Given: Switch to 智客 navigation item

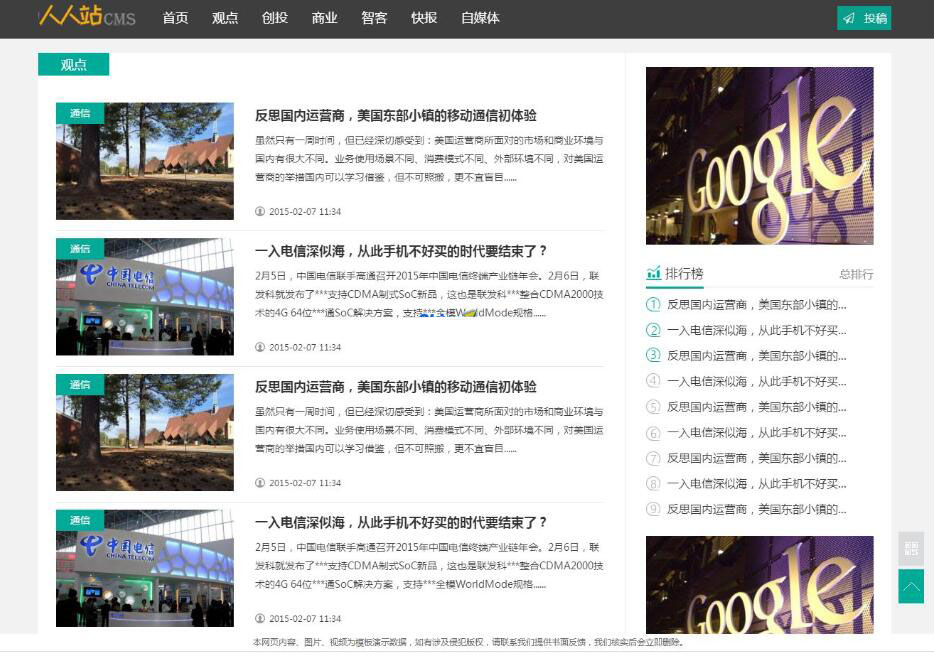Looking at the screenshot, I should [x=374, y=18].
